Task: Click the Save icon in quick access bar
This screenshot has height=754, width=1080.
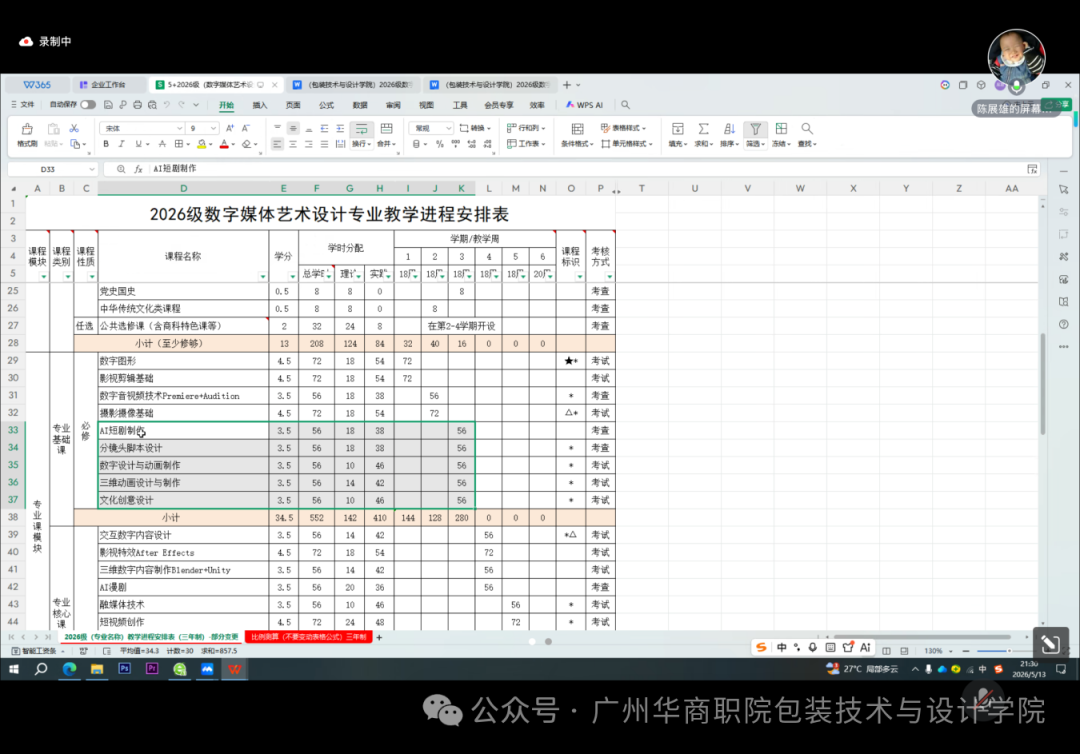Action: pyautogui.click(x=108, y=105)
